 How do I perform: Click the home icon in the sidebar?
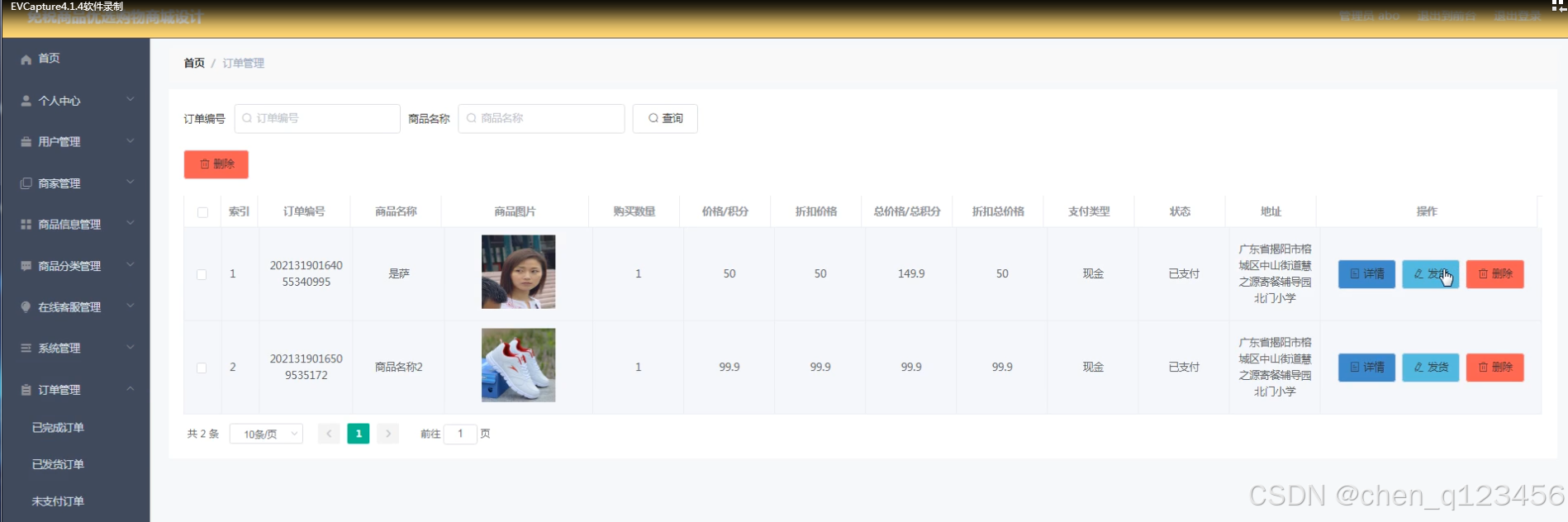point(26,59)
